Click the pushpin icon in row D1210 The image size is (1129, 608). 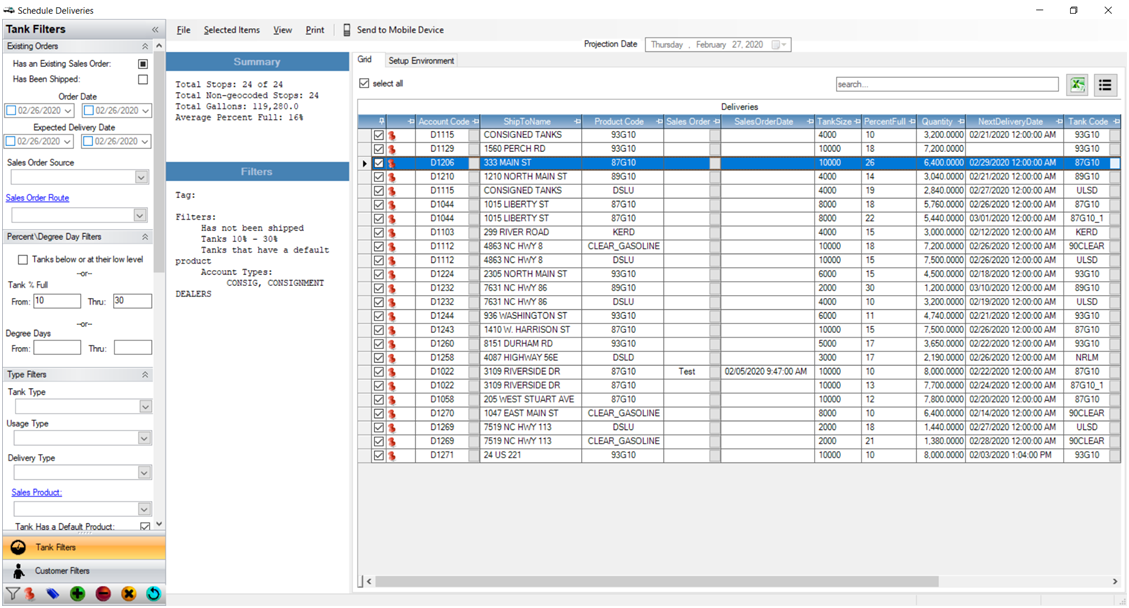392,177
